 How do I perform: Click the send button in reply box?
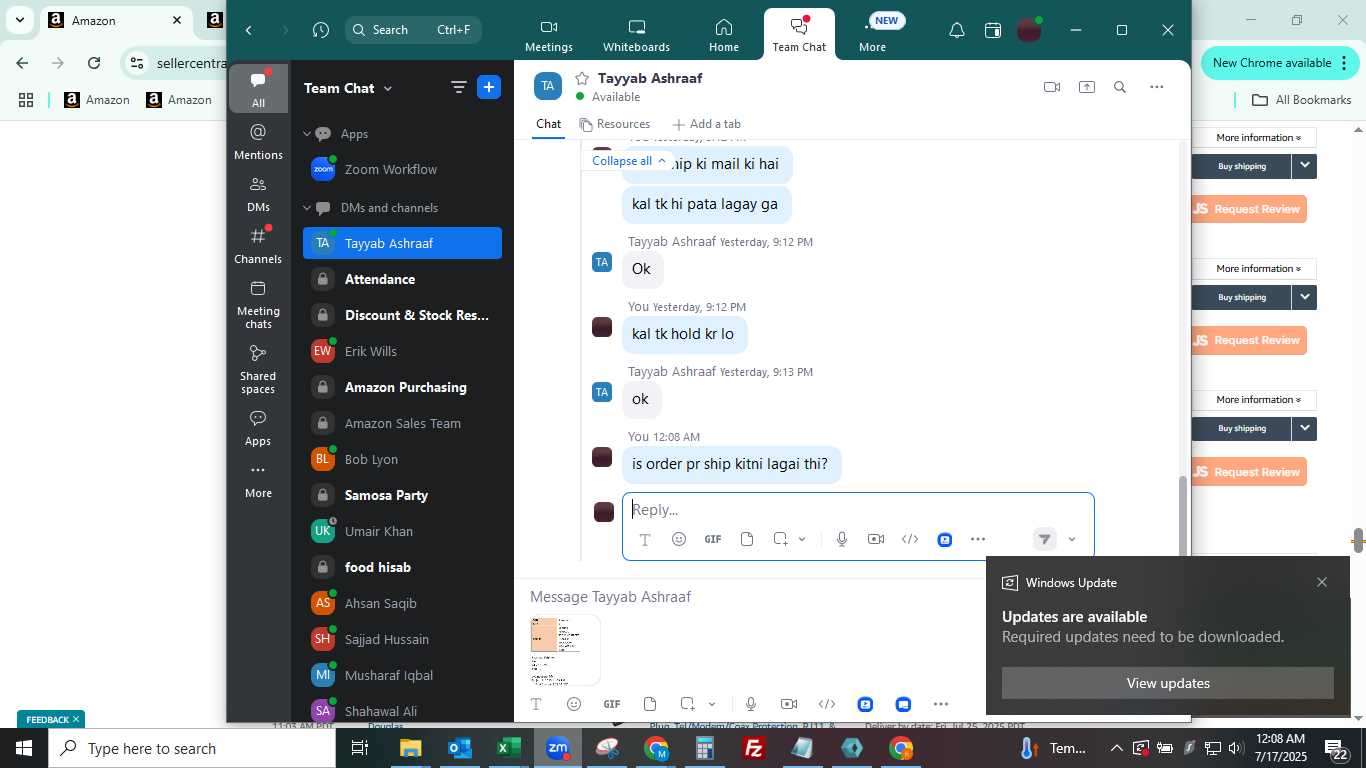coord(1044,539)
